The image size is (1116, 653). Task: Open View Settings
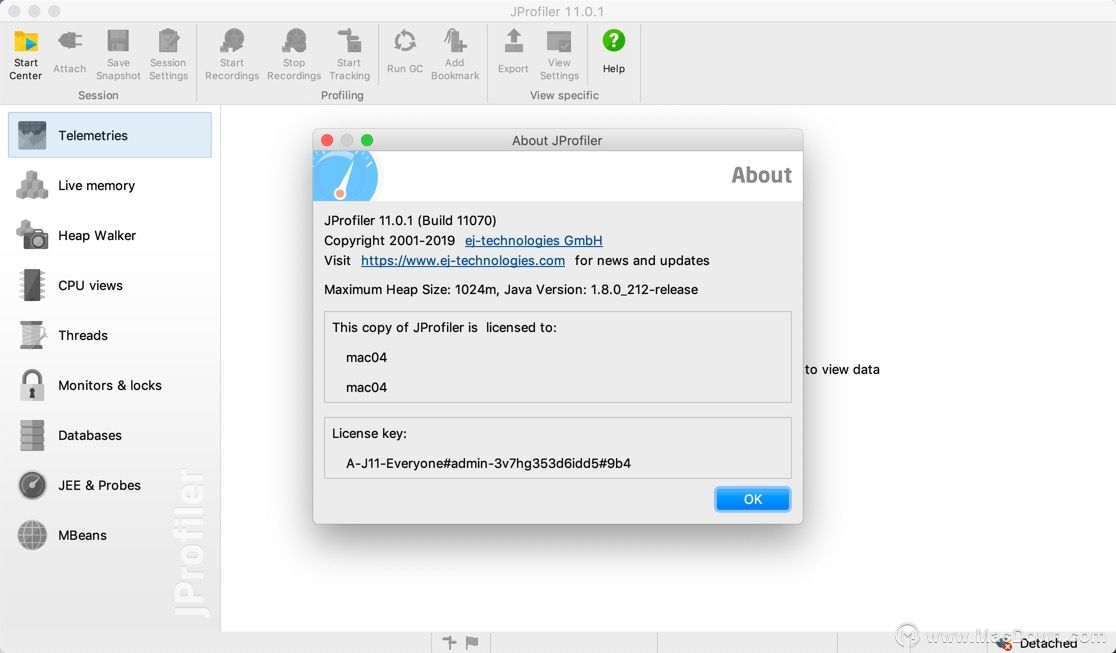coord(559,54)
